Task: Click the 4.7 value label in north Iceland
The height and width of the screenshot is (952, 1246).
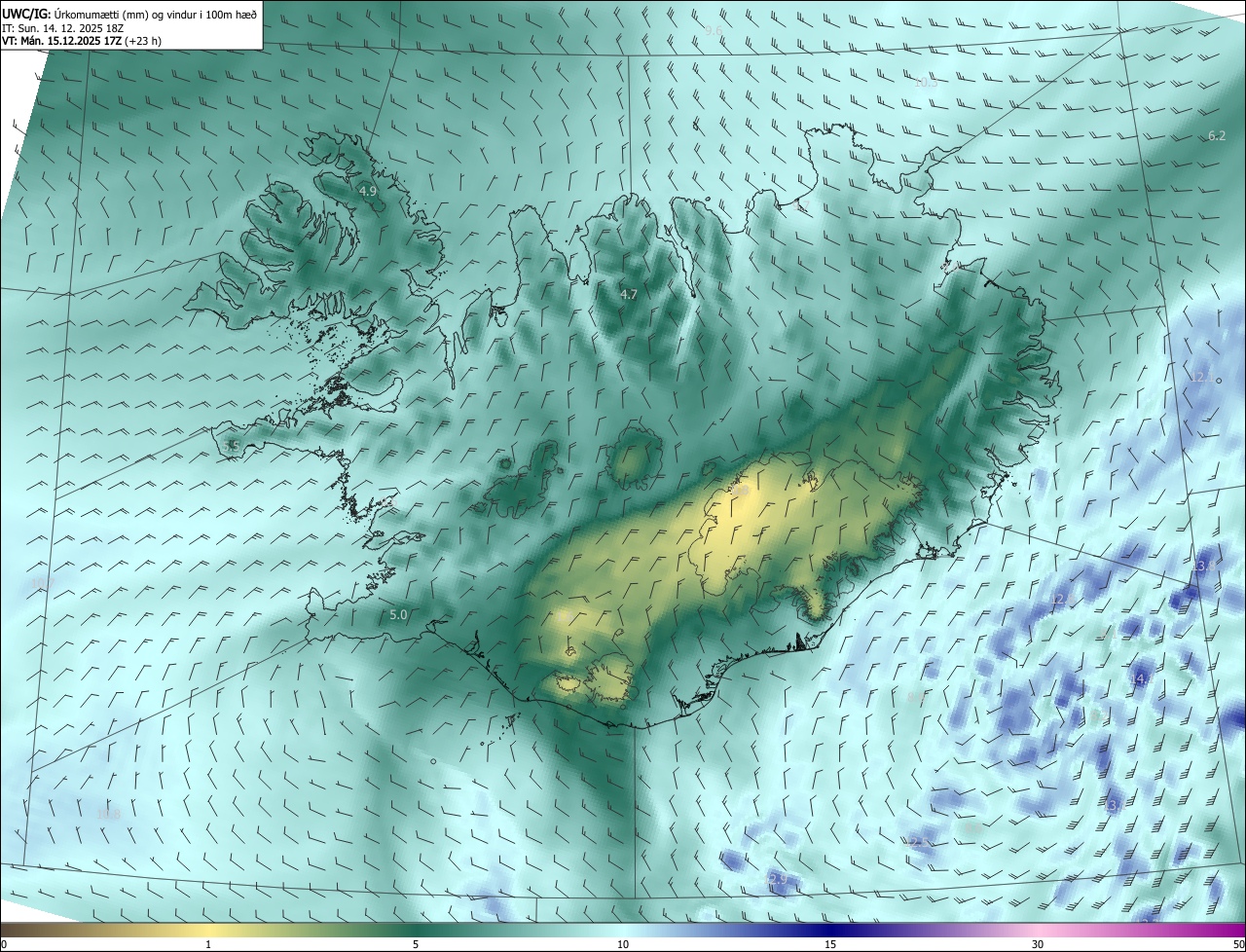Action: (x=629, y=294)
